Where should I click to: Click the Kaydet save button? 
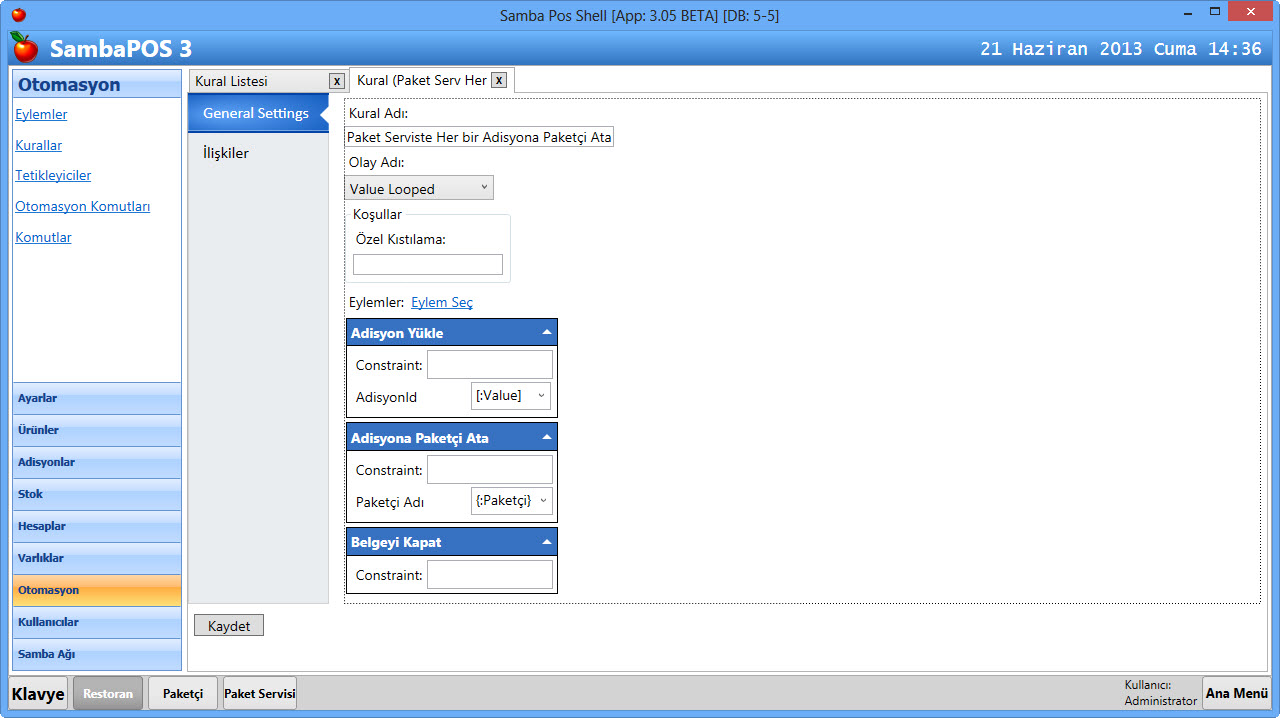coord(229,626)
